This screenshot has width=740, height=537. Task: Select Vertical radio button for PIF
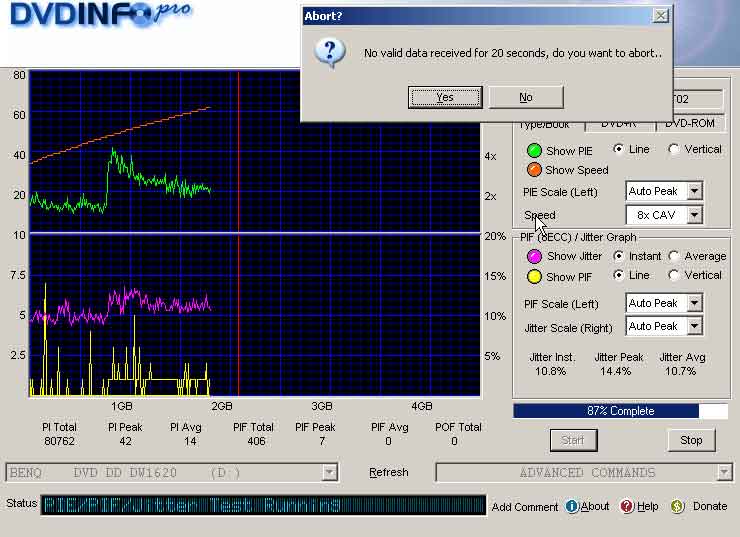point(674,276)
